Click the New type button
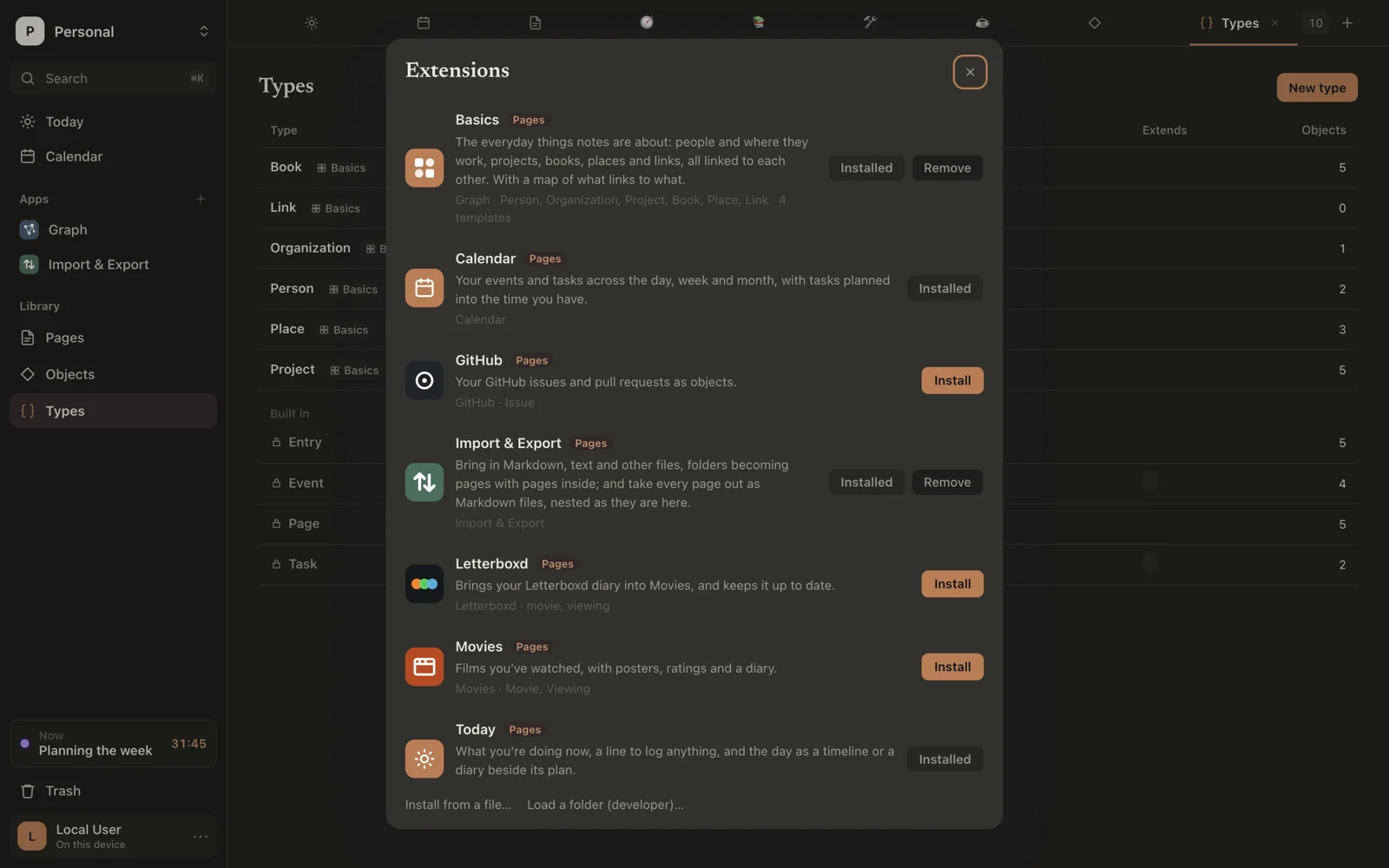This screenshot has width=1389, height=868. point(1317,88)
